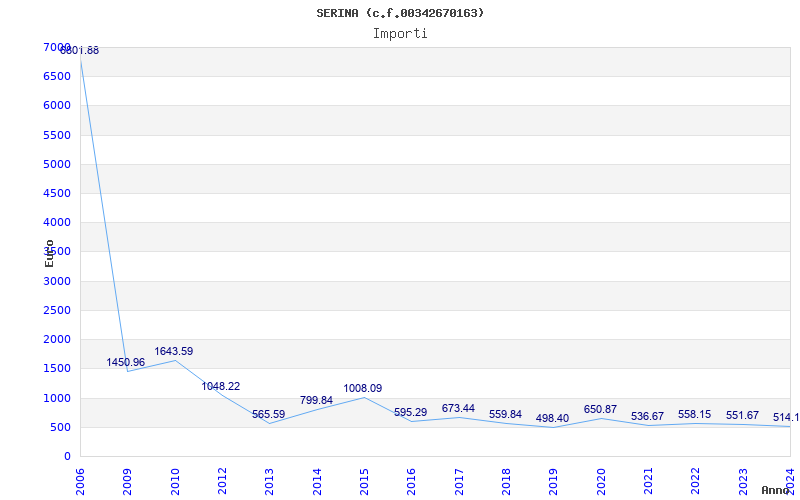Select the 551.67 value label

point(742,415)
